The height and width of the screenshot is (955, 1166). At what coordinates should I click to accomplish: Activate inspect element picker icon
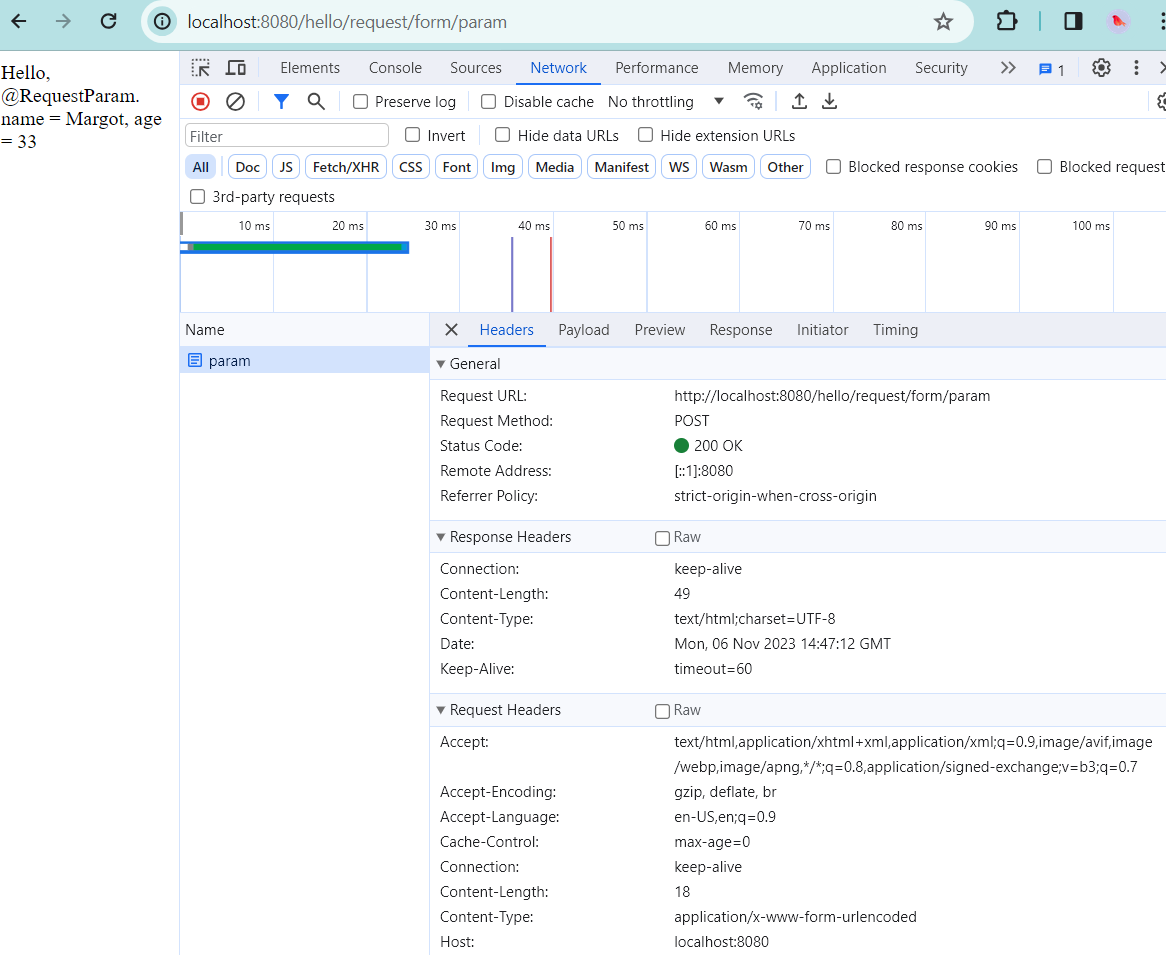pyautogui.click(x=201, y=68)
